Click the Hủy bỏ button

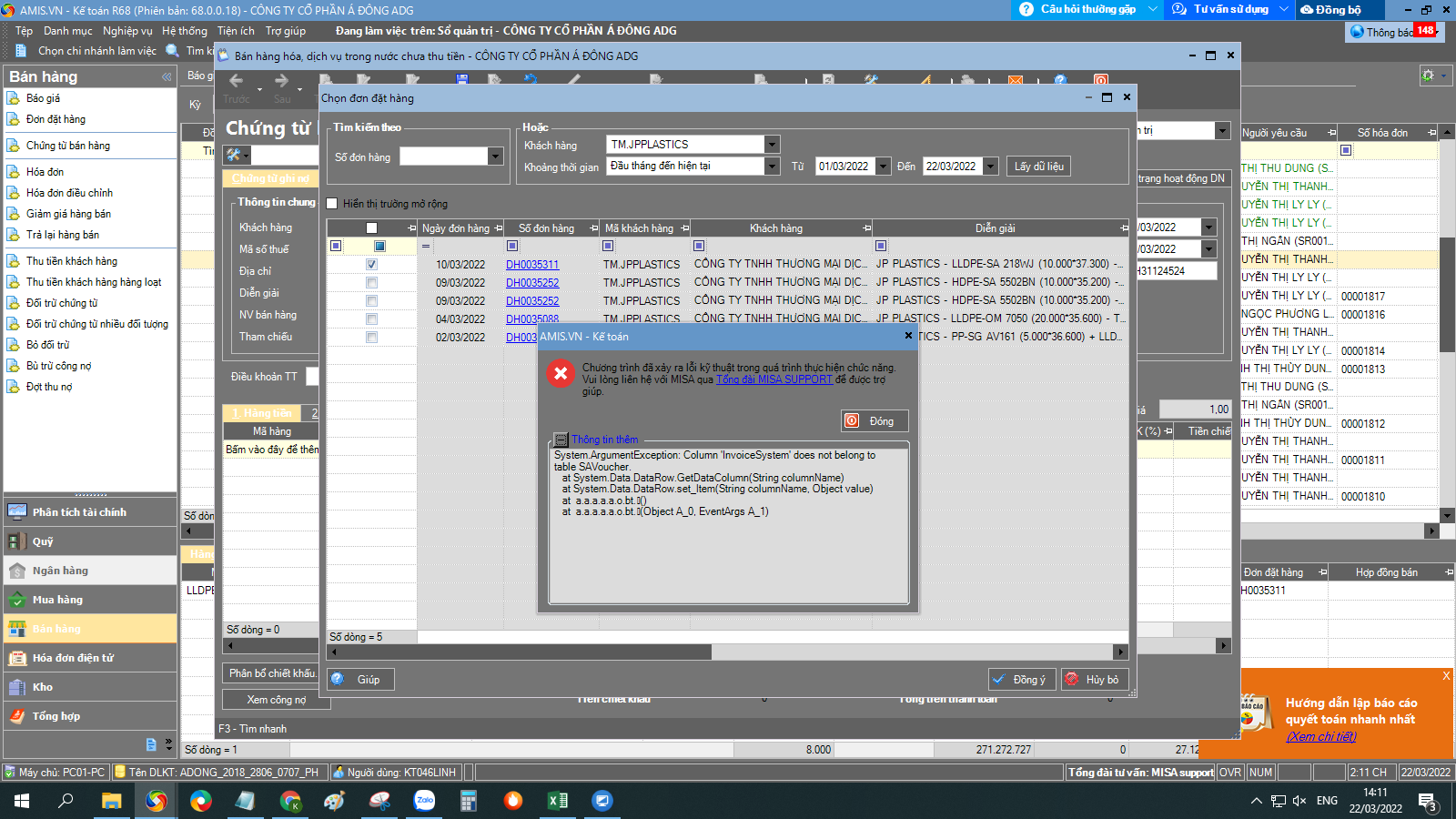[x=1095, y=680]
